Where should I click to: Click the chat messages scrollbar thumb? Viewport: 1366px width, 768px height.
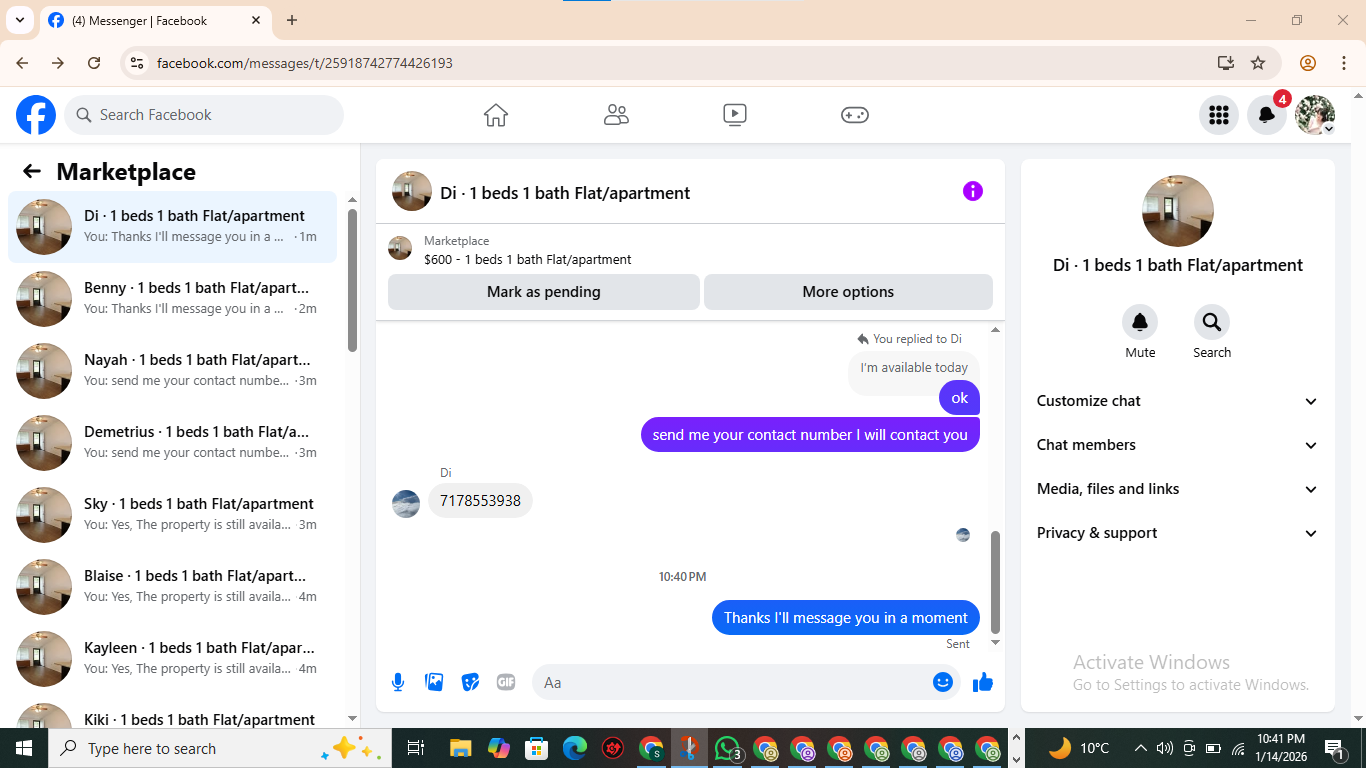[x=995, y=582]
